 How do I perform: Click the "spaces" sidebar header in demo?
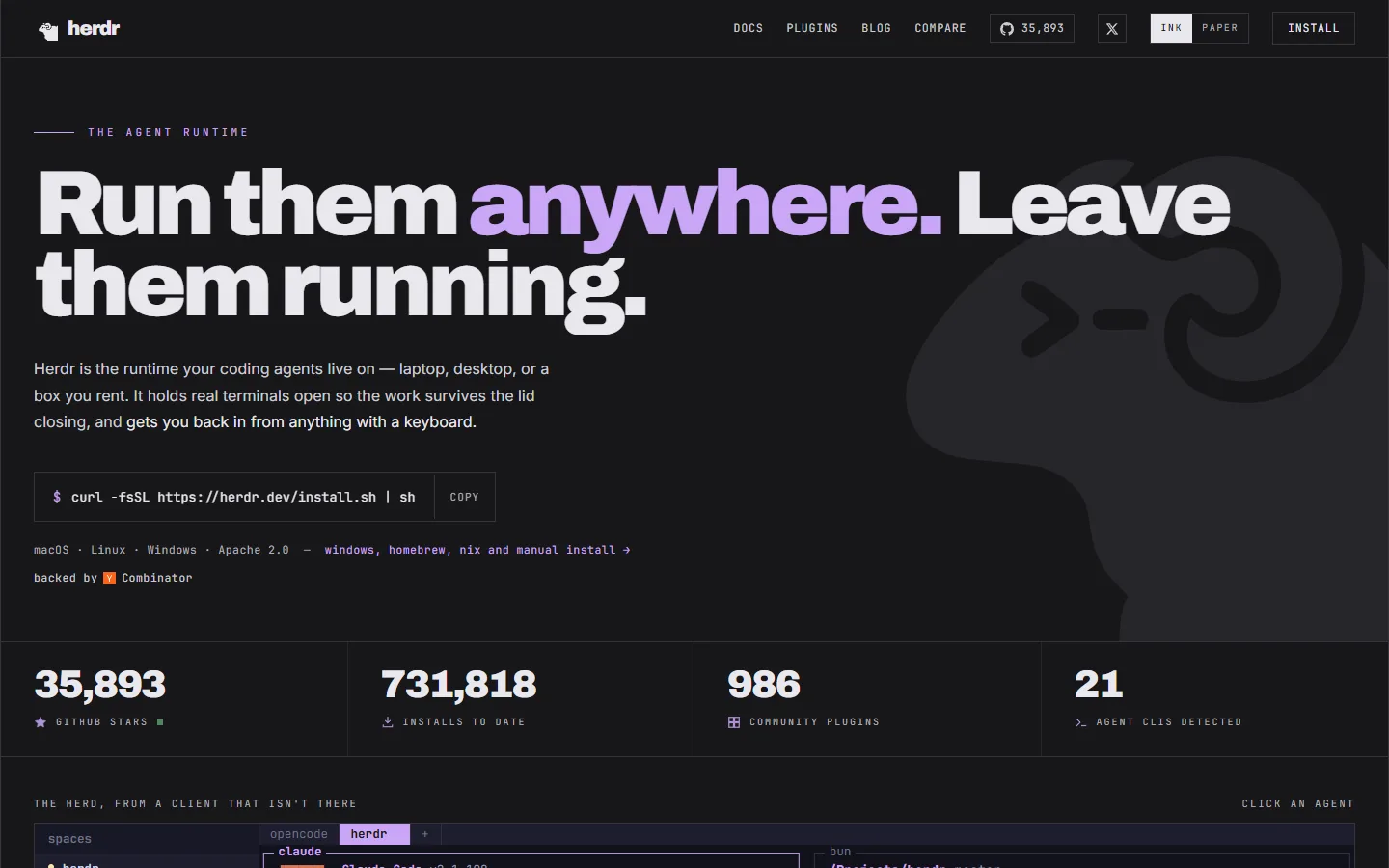(x=69, y=839)
